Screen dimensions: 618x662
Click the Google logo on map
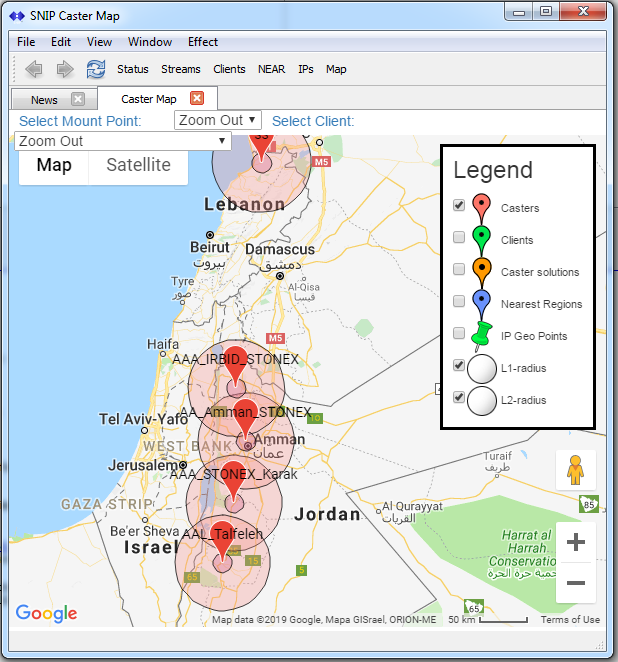tap(46, 613)
